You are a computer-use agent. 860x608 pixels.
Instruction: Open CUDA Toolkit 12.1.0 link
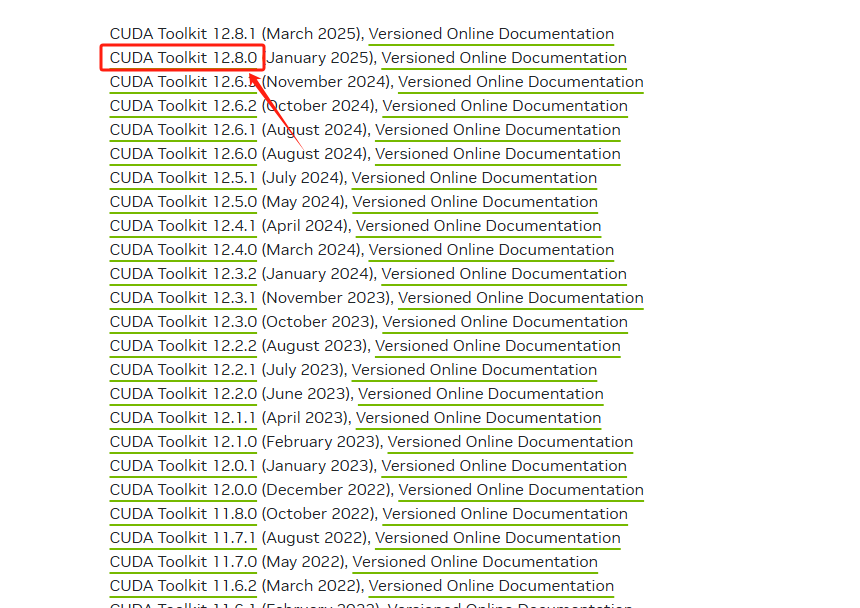[x=183, y=442]
